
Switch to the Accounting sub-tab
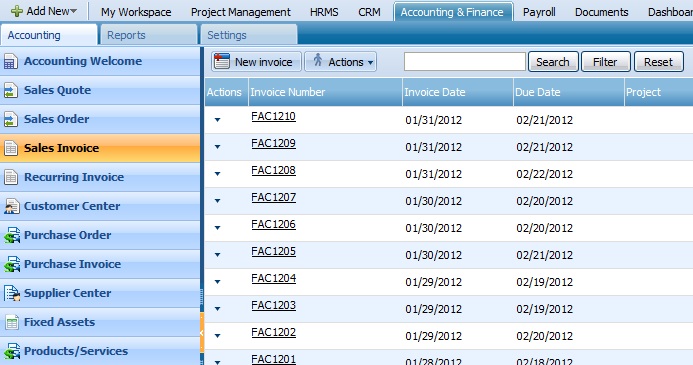[x=49, y=35]
